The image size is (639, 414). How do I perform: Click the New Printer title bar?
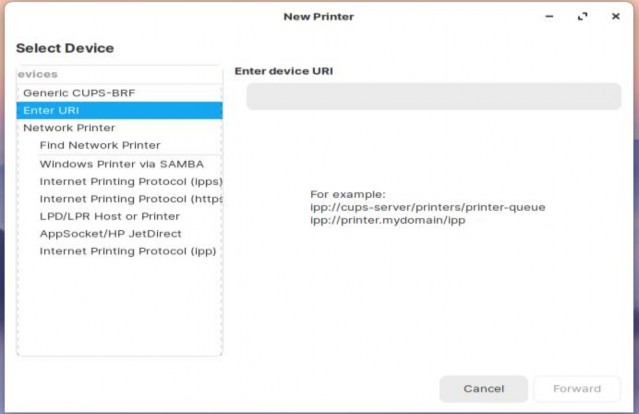(x=320, y=17)
